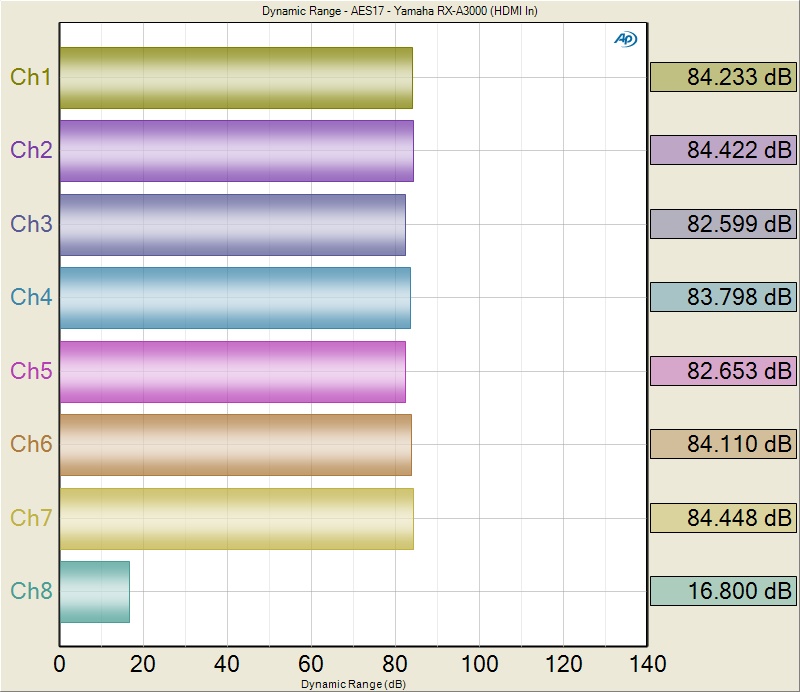Select the 16.800 dB value box
The height and width of the screenshot is (692, 800).
[x=723, y=591]
